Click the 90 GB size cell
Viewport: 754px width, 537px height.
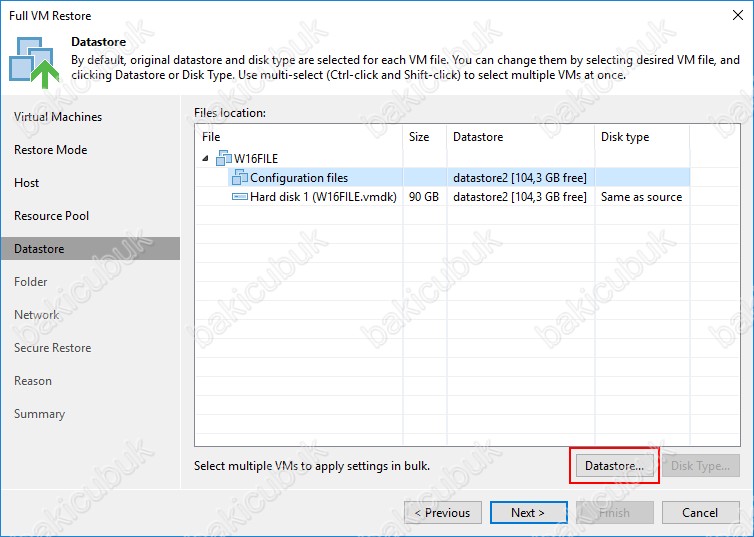pyautogui.click(x=424, y=197)
